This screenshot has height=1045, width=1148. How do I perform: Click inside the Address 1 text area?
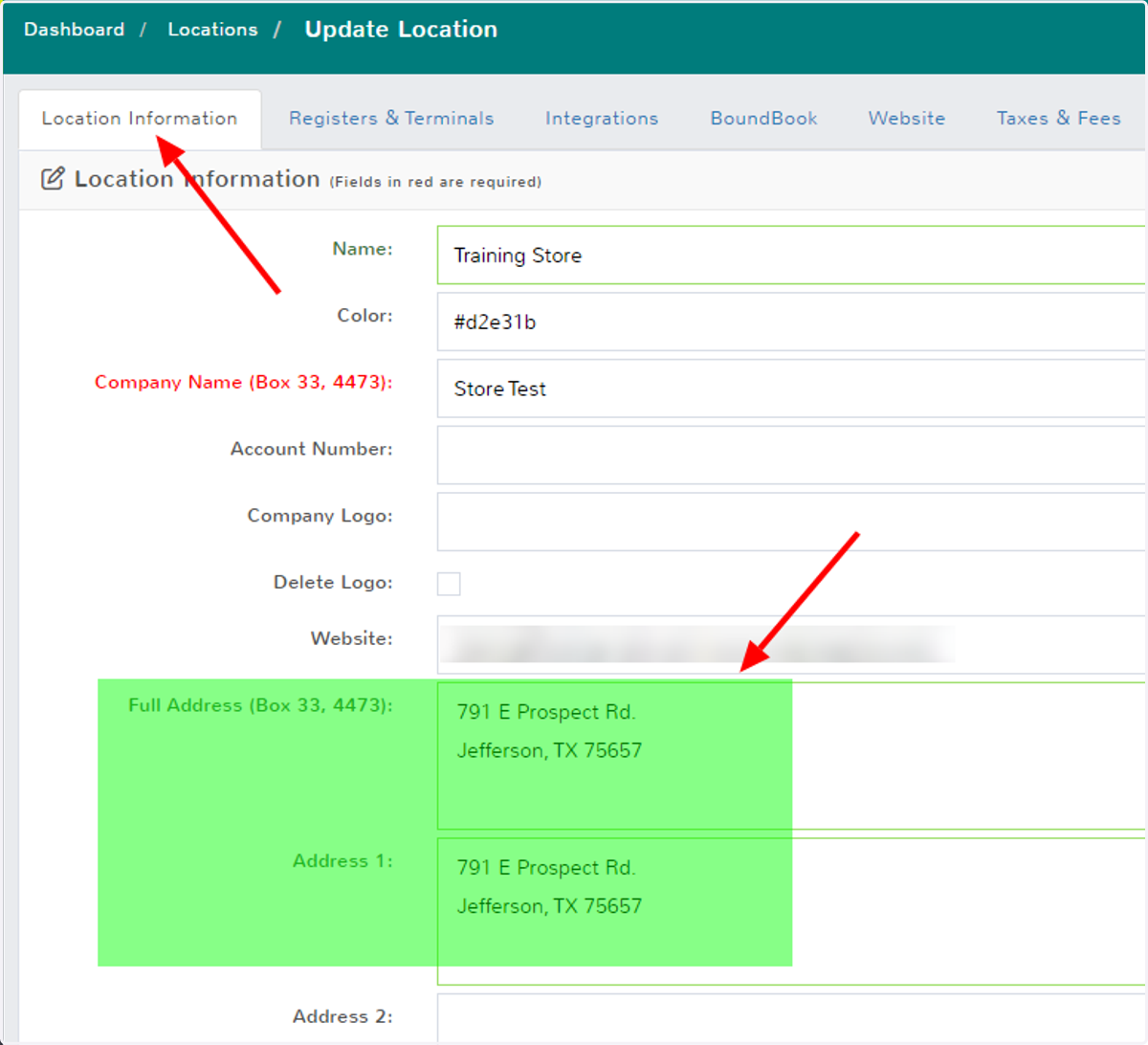pos(791,911)
